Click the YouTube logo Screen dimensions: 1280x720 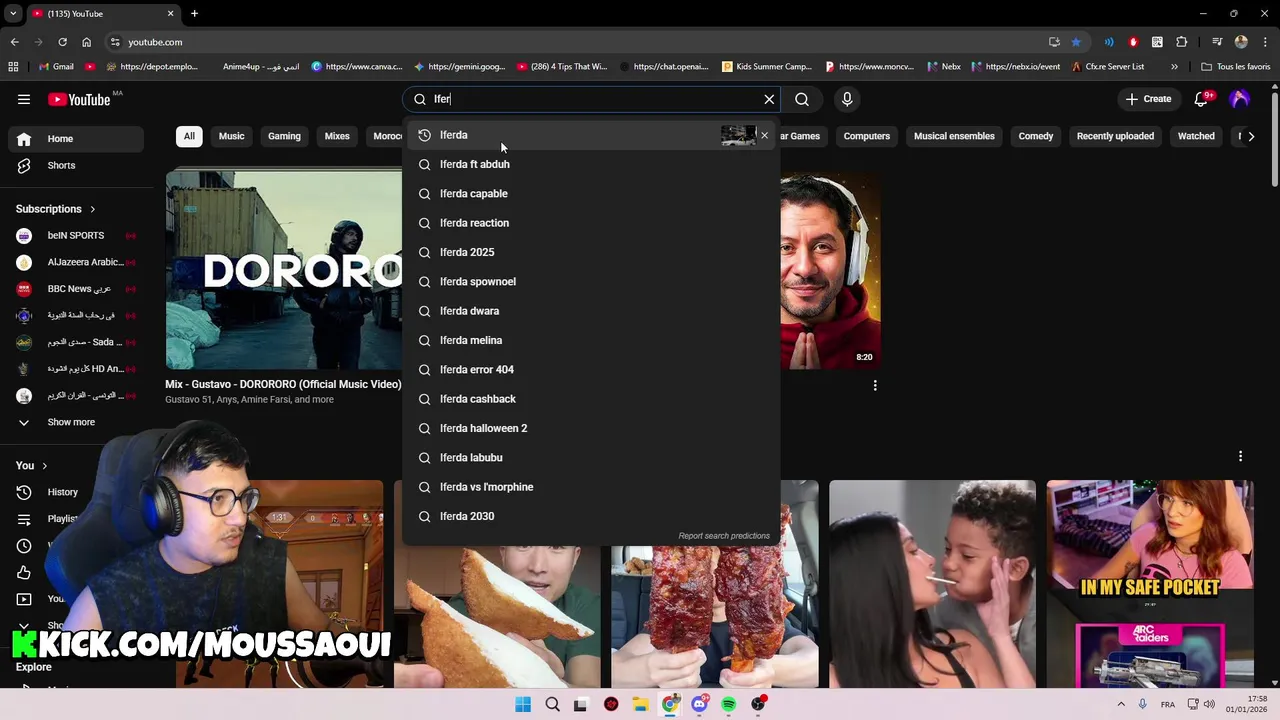click(x=80, y=99)
